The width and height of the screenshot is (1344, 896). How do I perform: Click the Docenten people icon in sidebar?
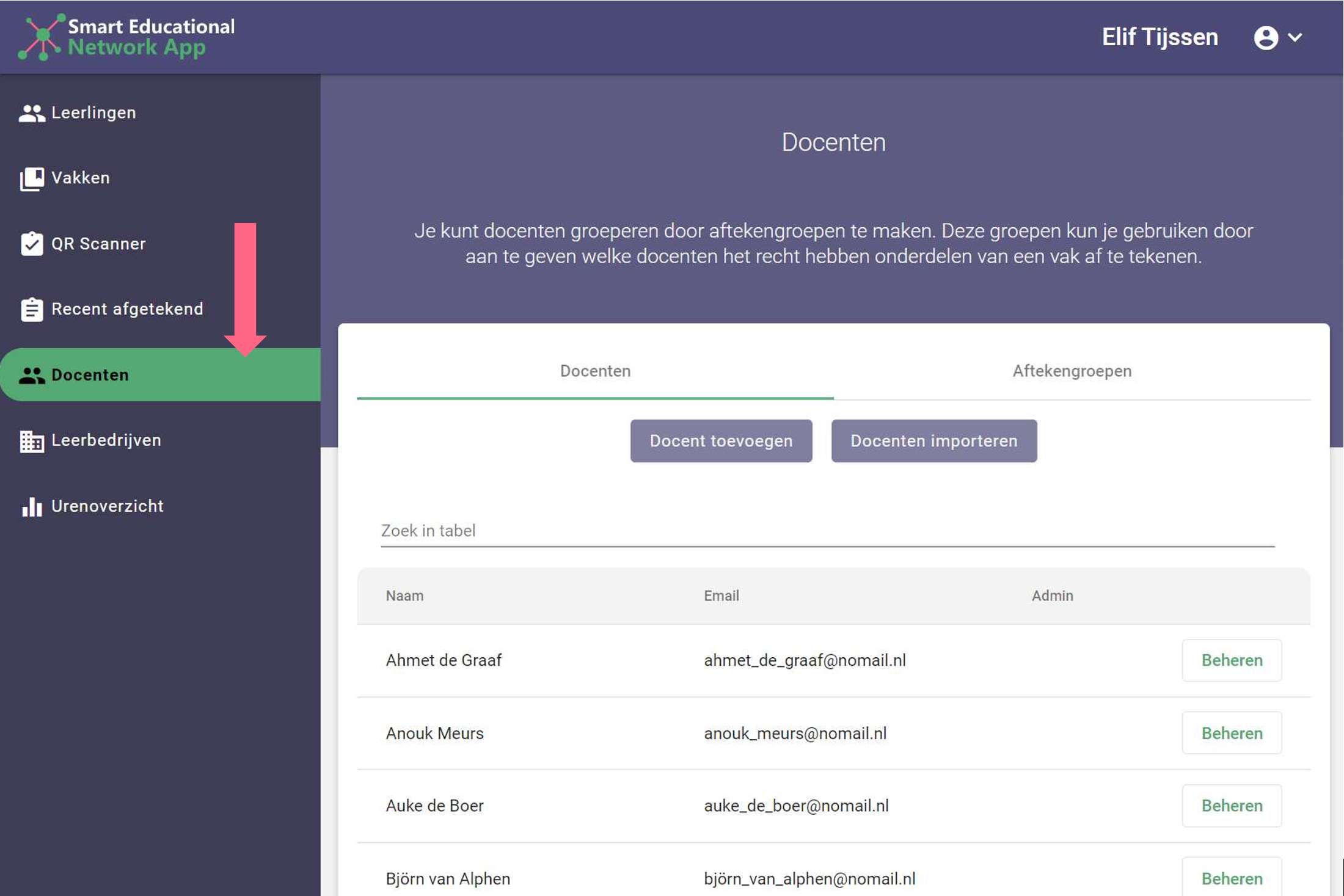(x=32, y=375)
